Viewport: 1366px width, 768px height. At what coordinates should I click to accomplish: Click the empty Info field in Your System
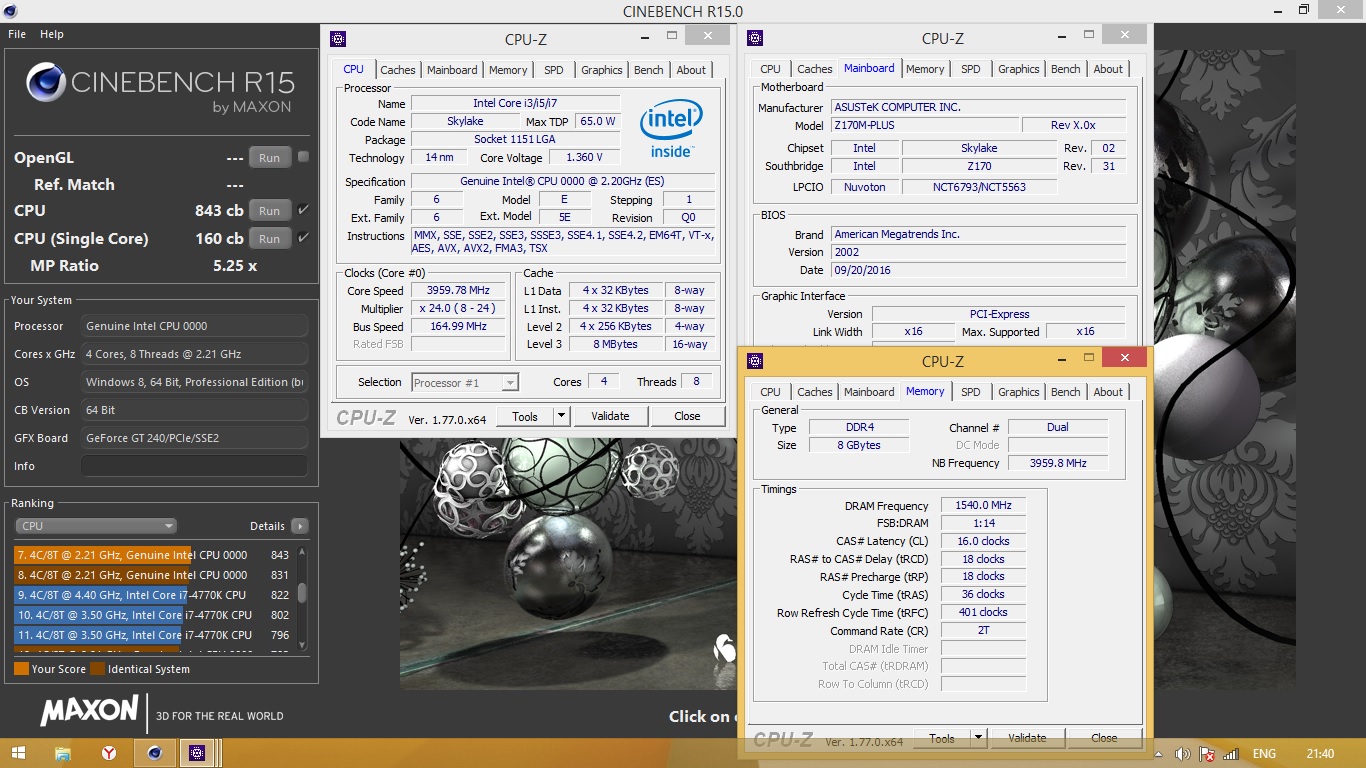194,466
